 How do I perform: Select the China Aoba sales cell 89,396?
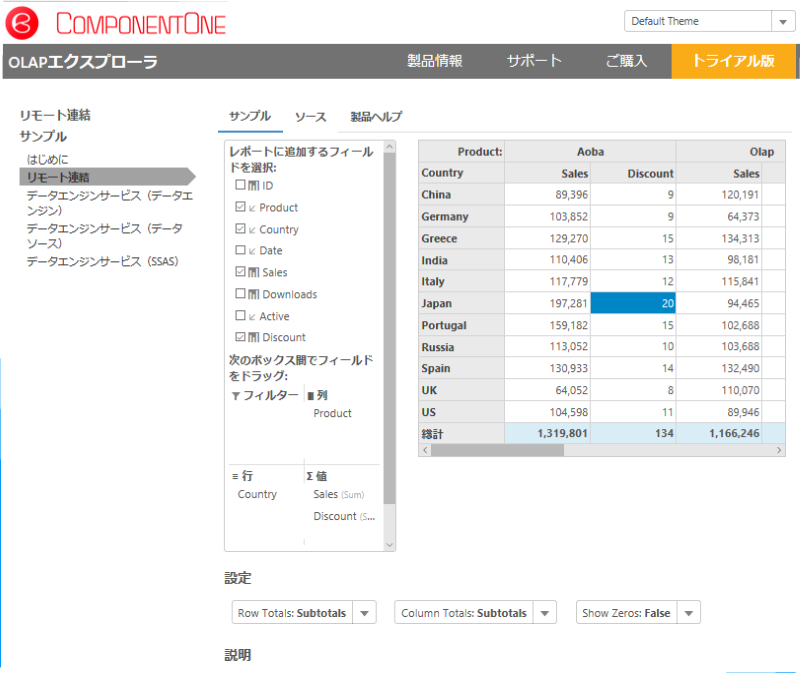(x=547, y=194)
